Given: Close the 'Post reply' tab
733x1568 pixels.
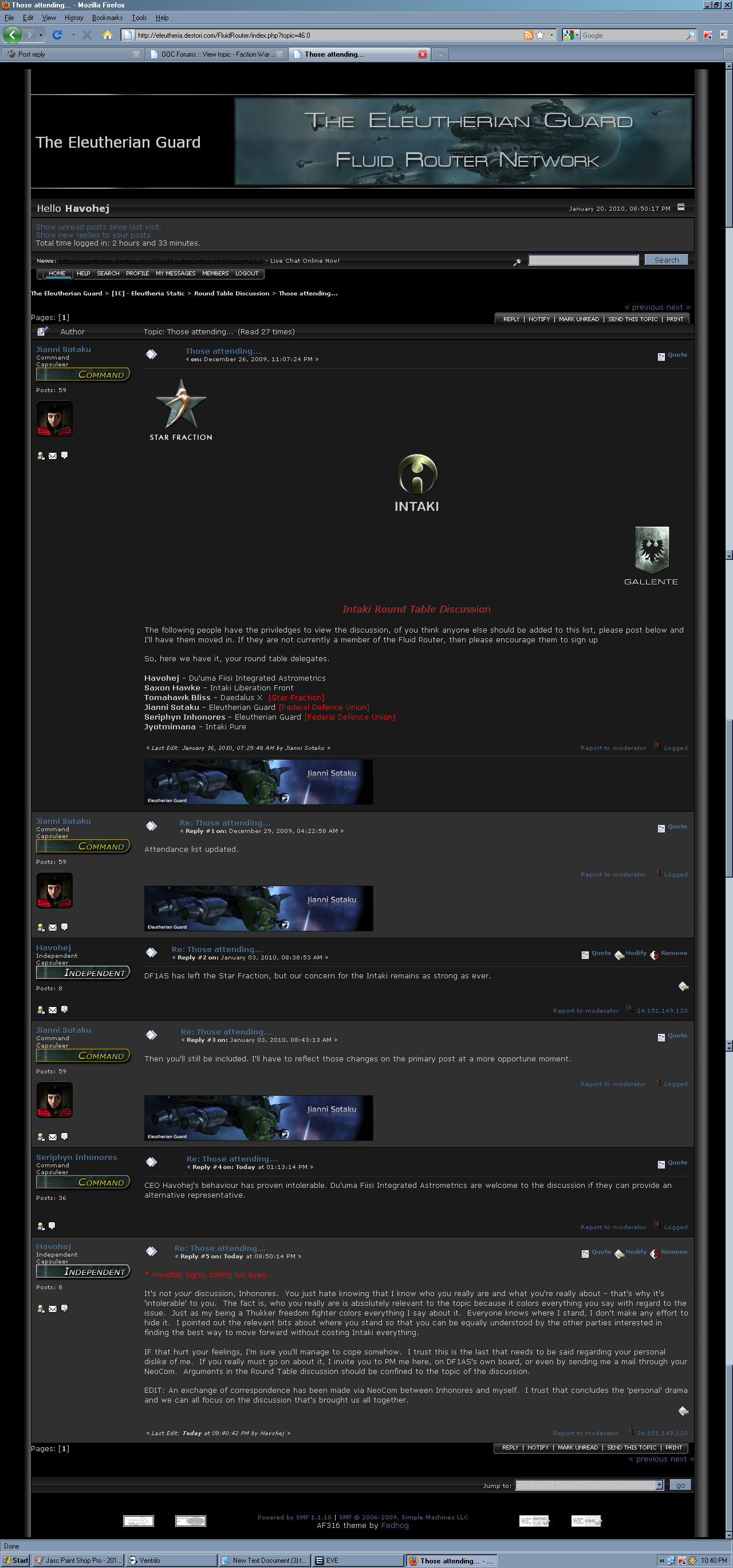Looking at the screenshot, I should [x=136, y=54].
